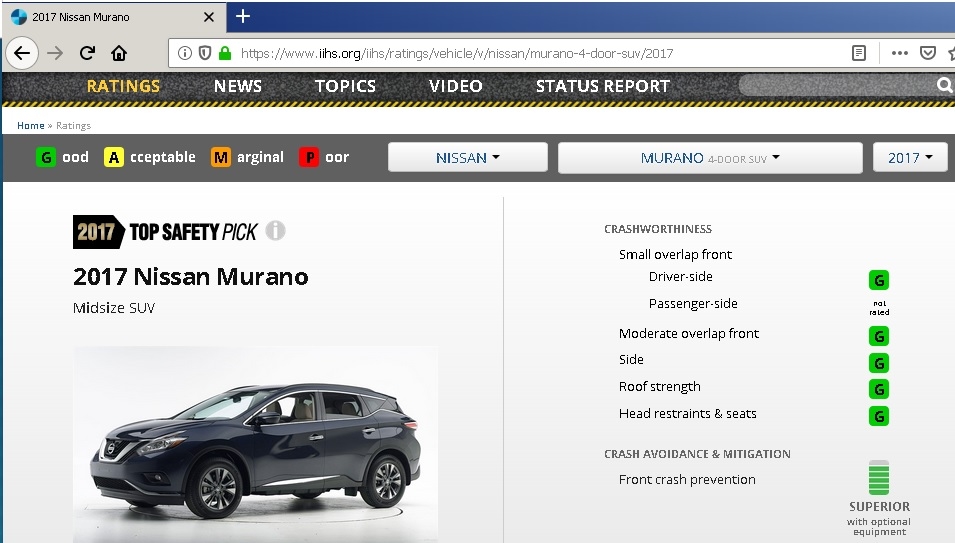Click the green secure connection padlock
This screenshot has height=543, width=955.
pos(225,53)
